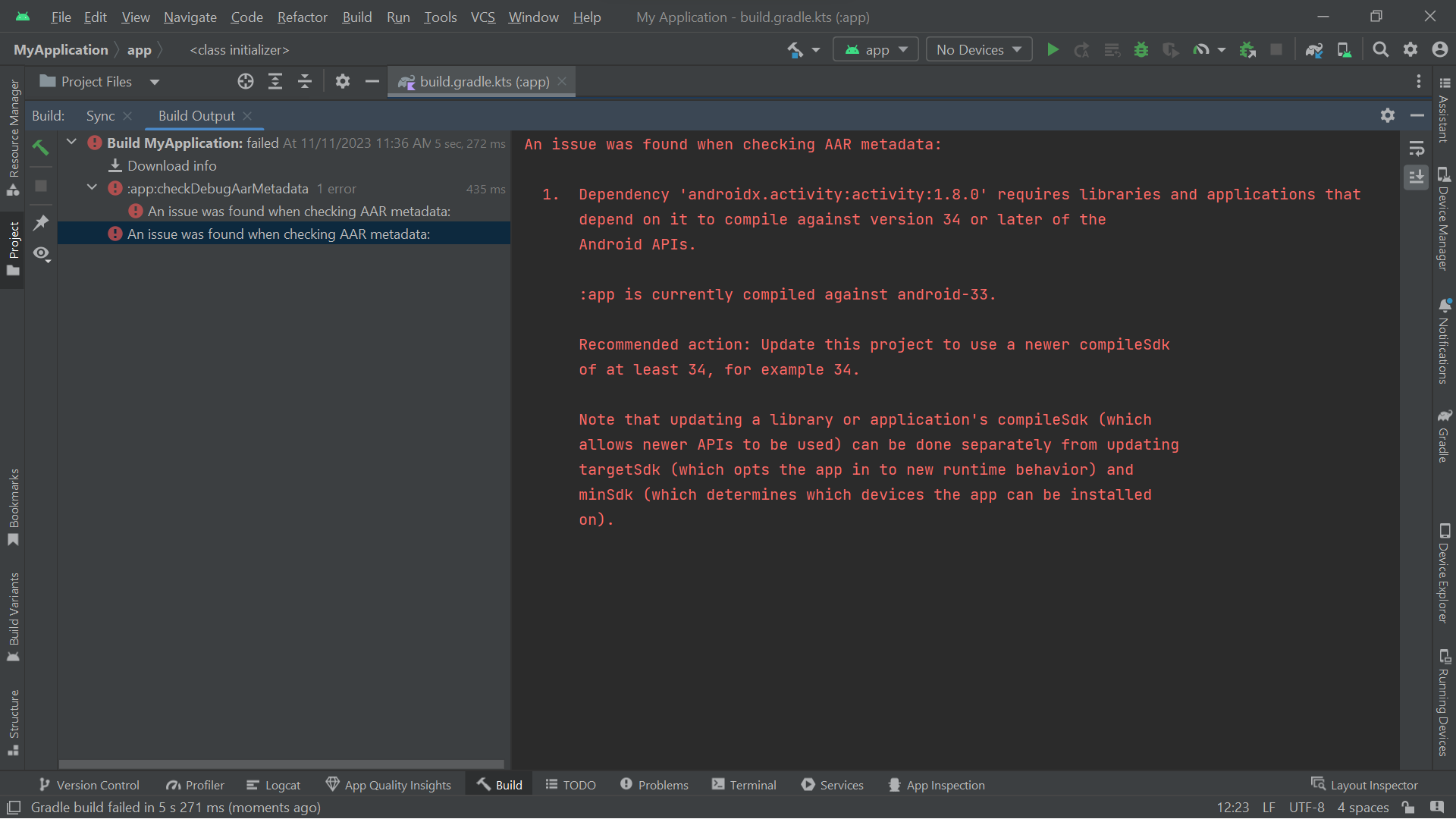Click the Search Everywhere magnifier icon
Viewport: 1456px width, 819px height.
pos(1381,50)
